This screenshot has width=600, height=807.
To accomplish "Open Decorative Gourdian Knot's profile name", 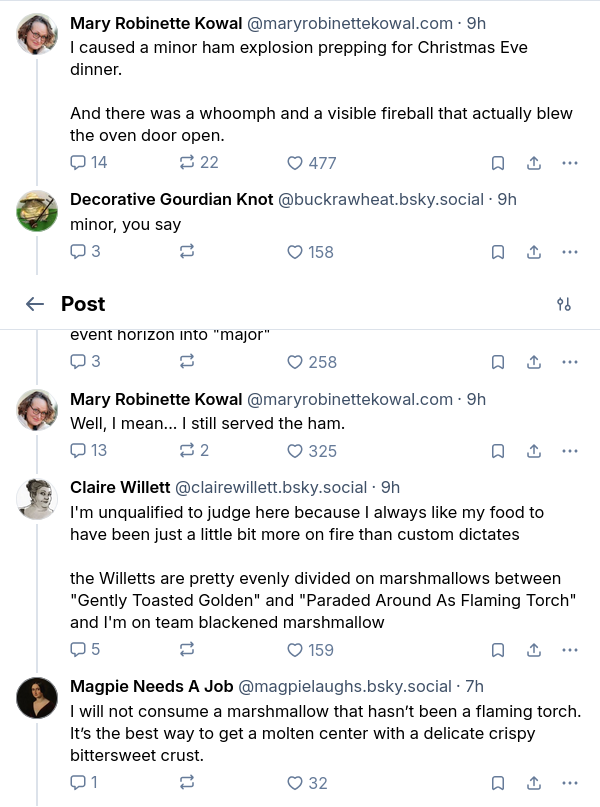I will [171, 199].
